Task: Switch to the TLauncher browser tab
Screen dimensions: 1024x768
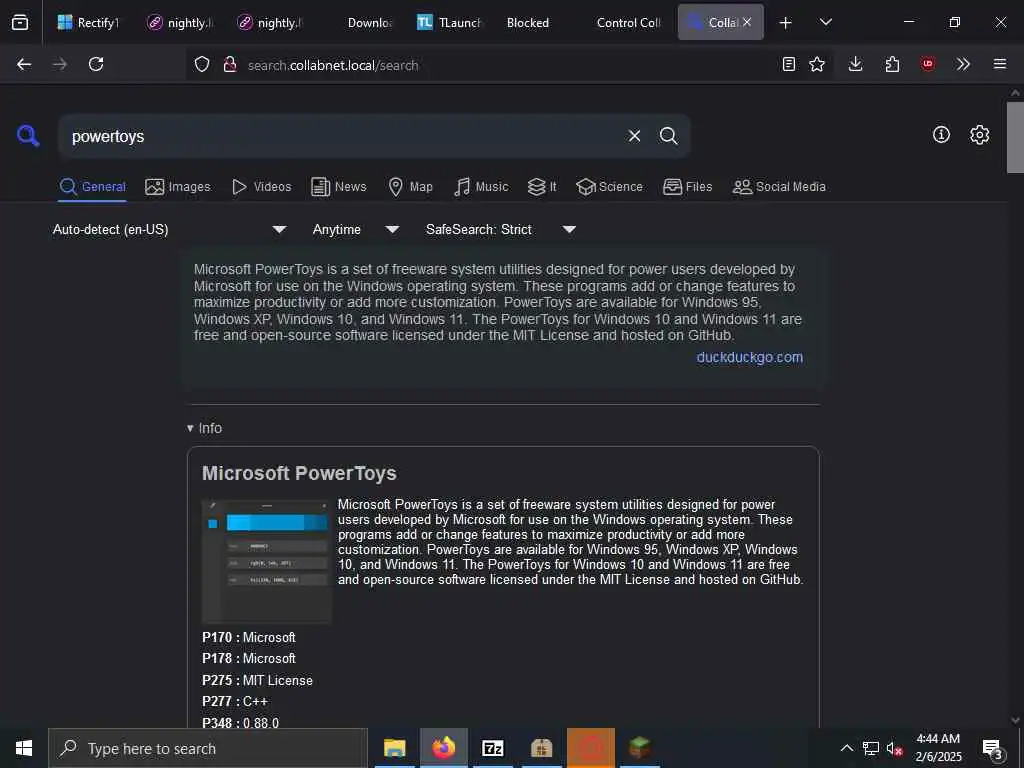Action: (x=449, y=22)
